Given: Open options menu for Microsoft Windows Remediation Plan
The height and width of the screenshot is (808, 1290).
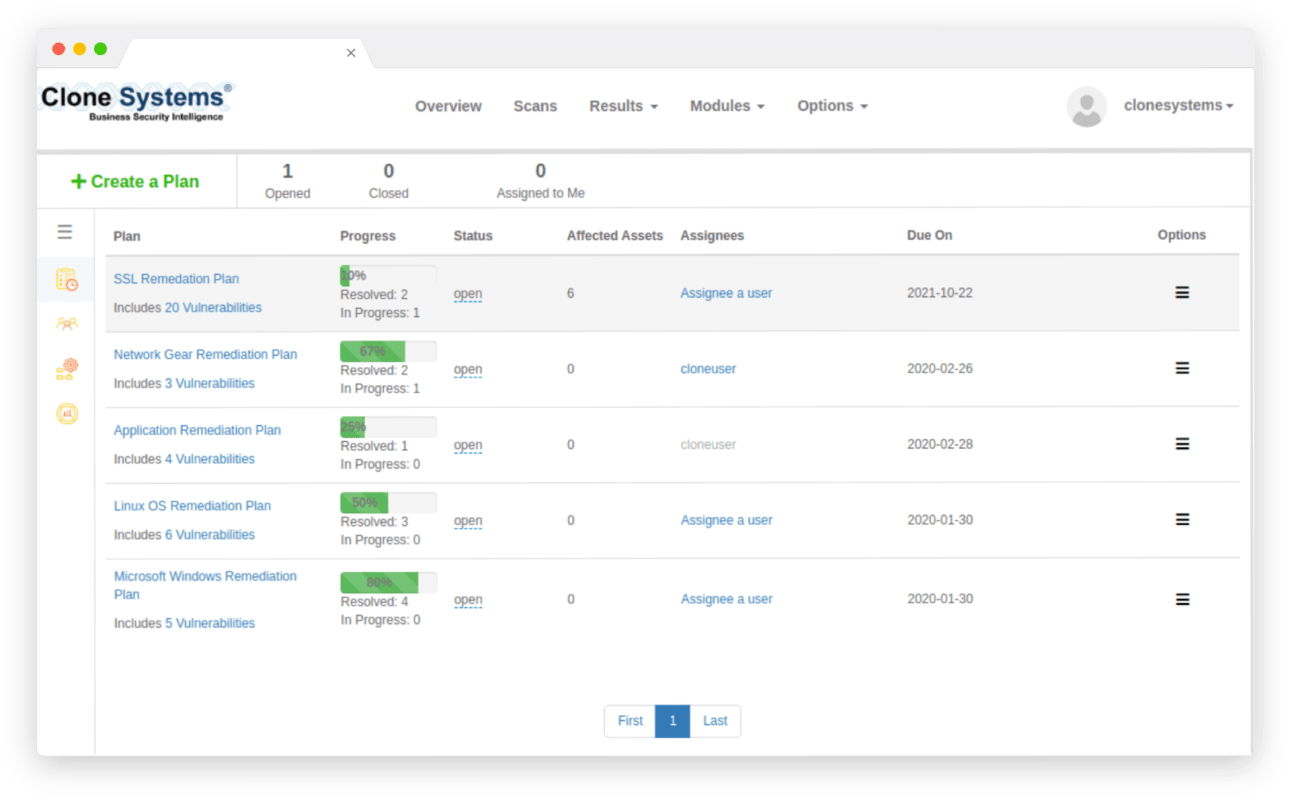Looking at the screenshot, I should point(1182,599).
